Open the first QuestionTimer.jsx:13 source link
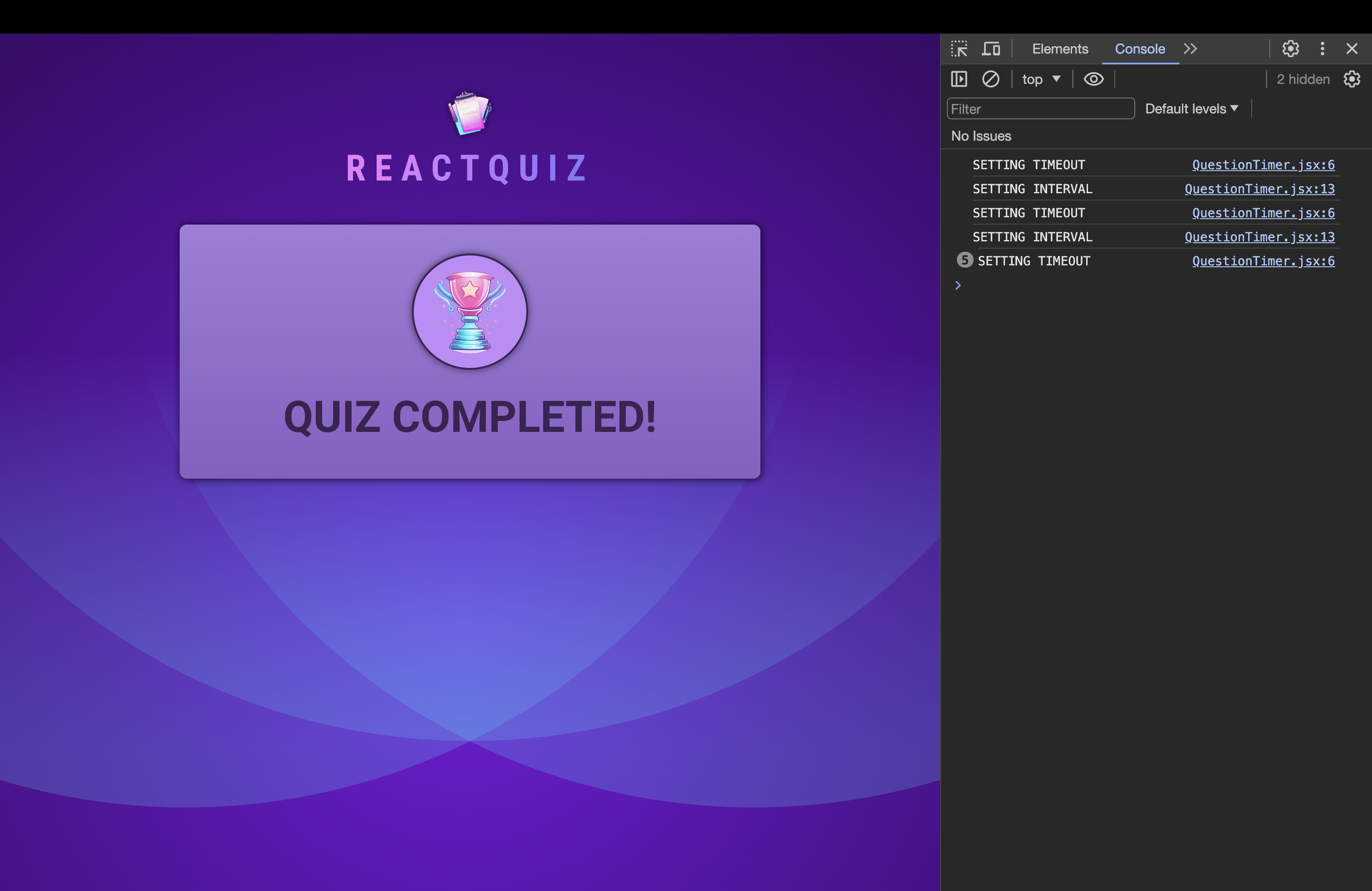1372x891 pixels. [1259, 189]
